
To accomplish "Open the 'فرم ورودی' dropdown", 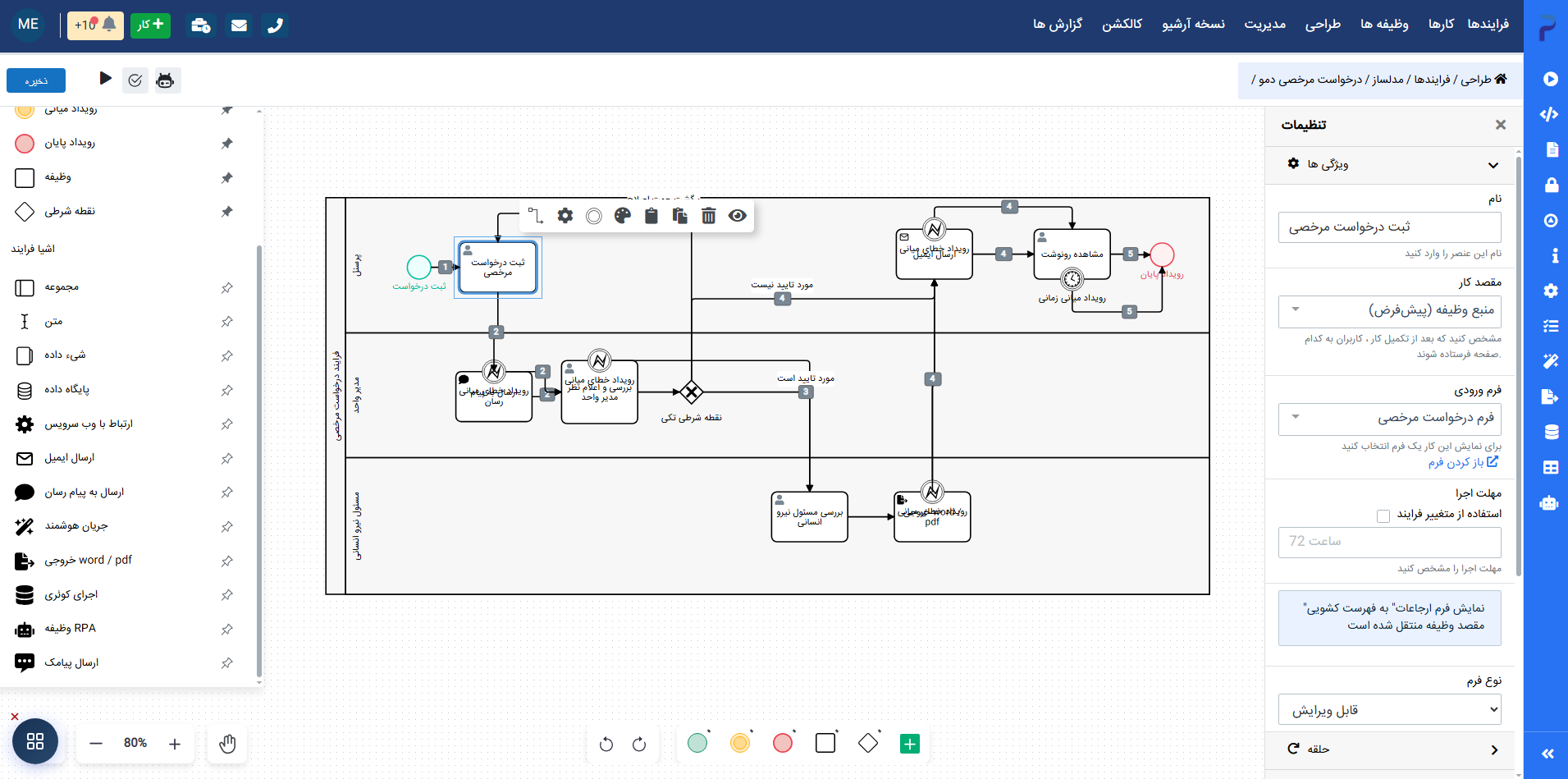I will coord(1389,419).
